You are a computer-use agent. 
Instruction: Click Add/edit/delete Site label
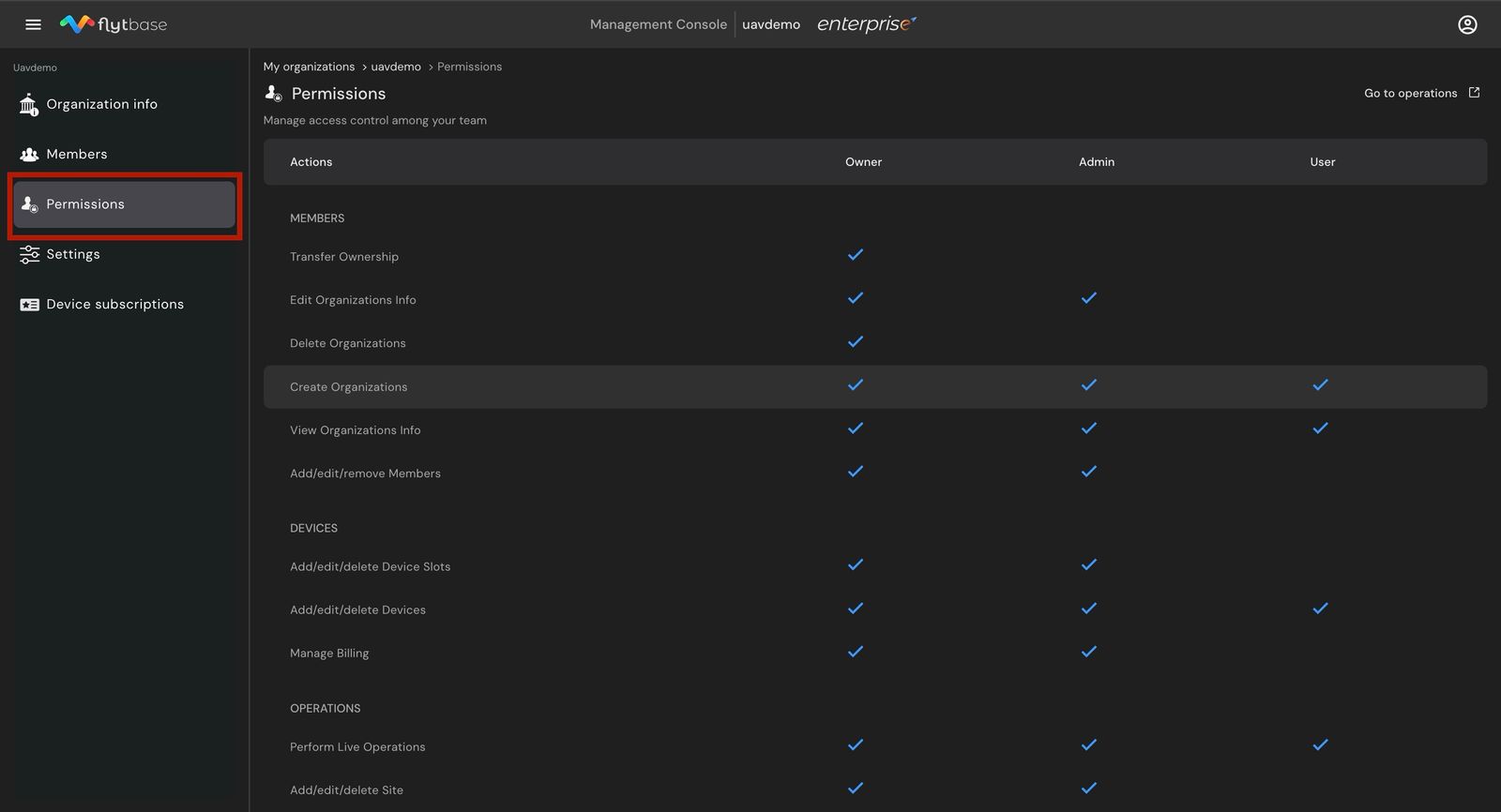click(346, 790)
